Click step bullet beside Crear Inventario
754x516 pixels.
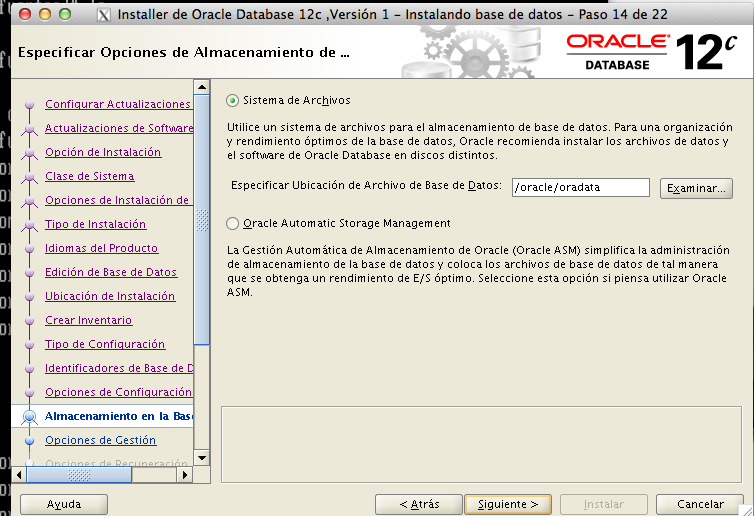[x=29, y=321]
